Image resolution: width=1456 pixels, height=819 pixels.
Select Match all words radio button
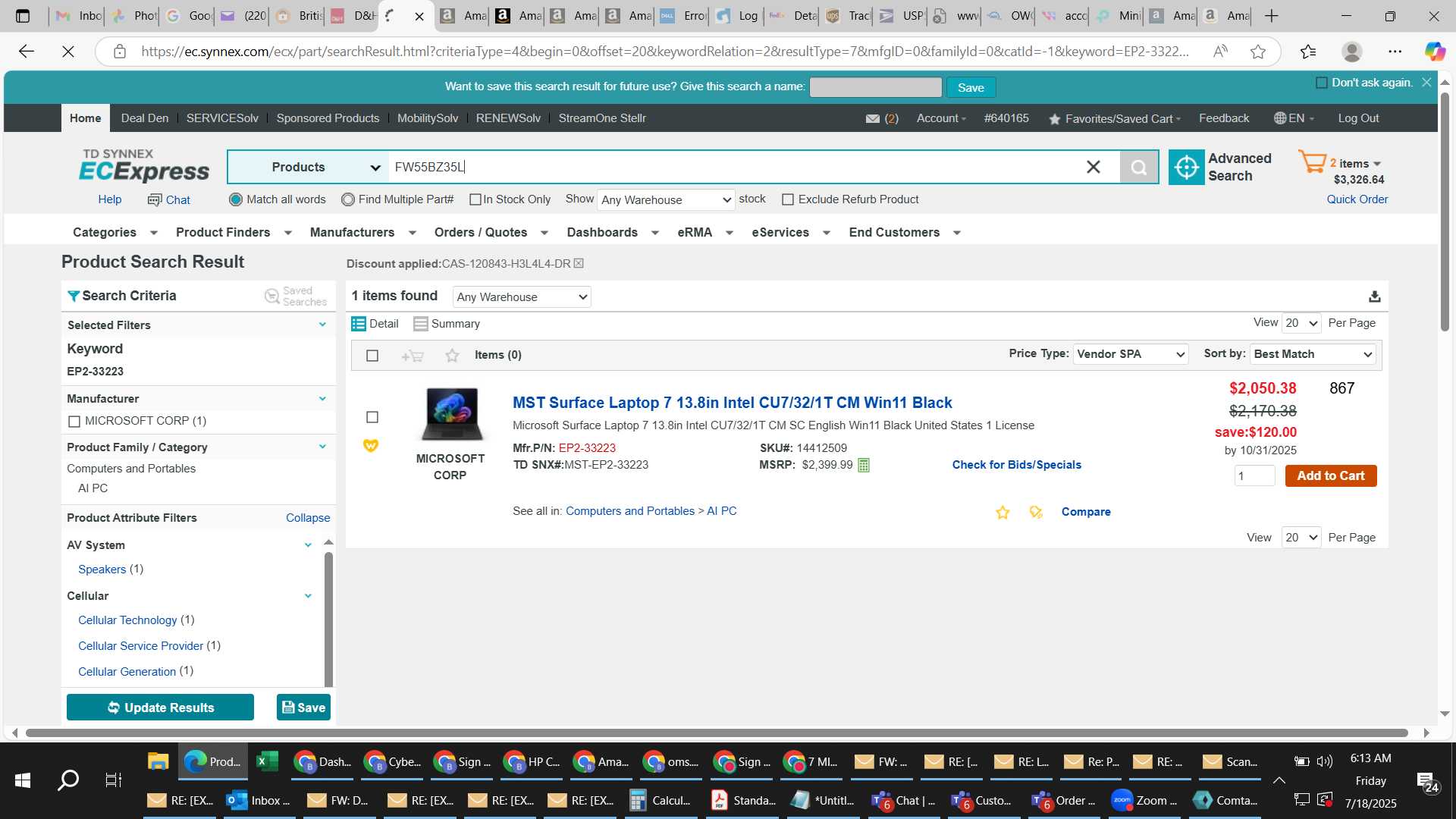point(236,199)
